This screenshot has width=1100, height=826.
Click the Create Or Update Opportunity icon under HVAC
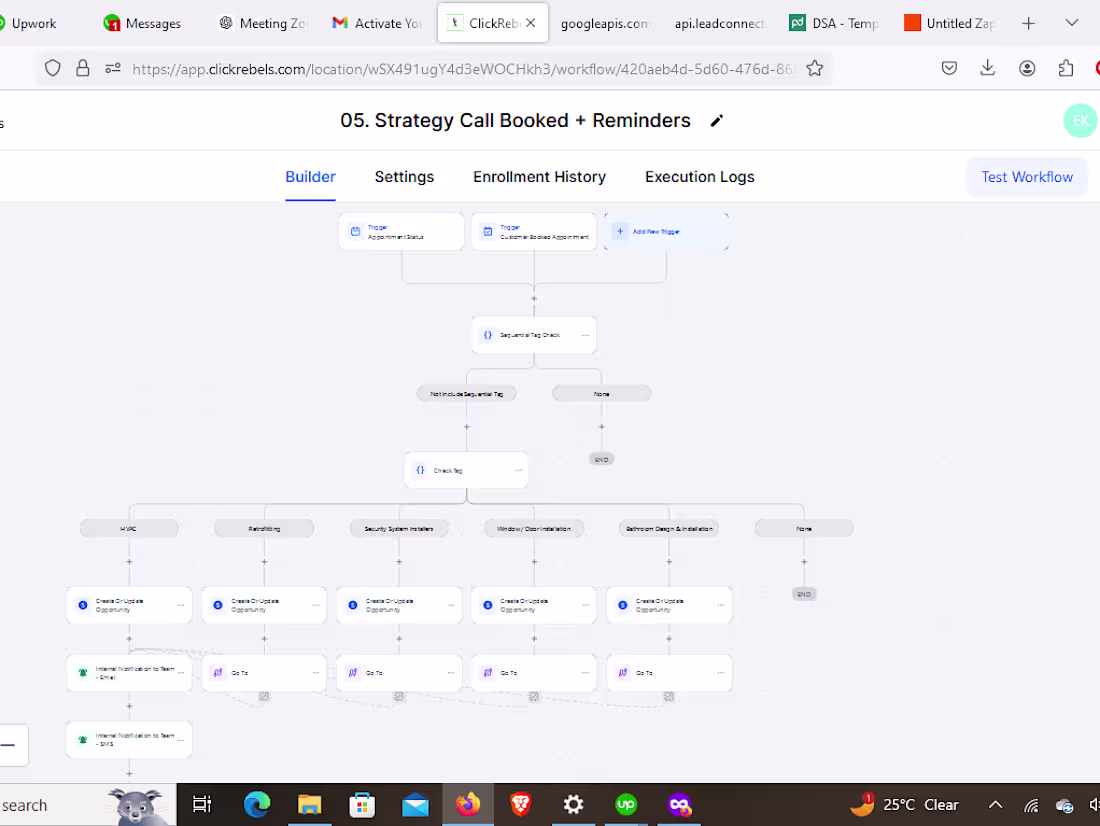[82, 604]
